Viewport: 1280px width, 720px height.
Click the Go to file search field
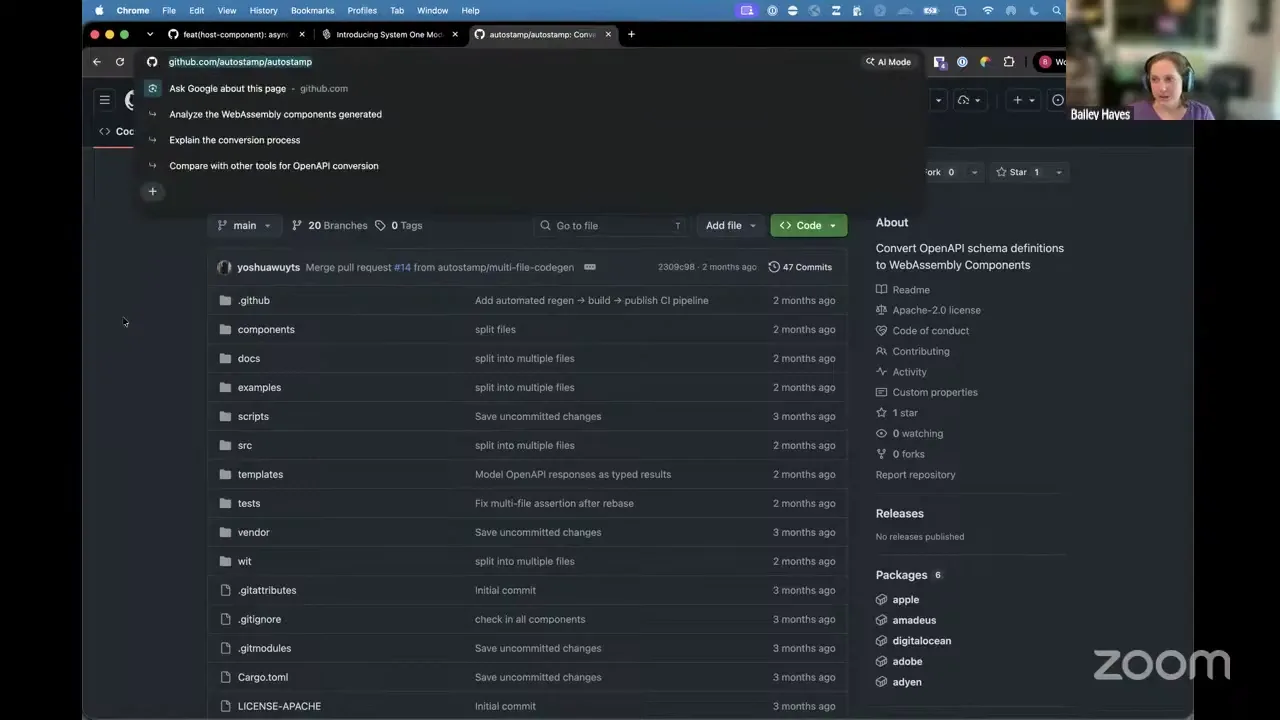[611, 226]
